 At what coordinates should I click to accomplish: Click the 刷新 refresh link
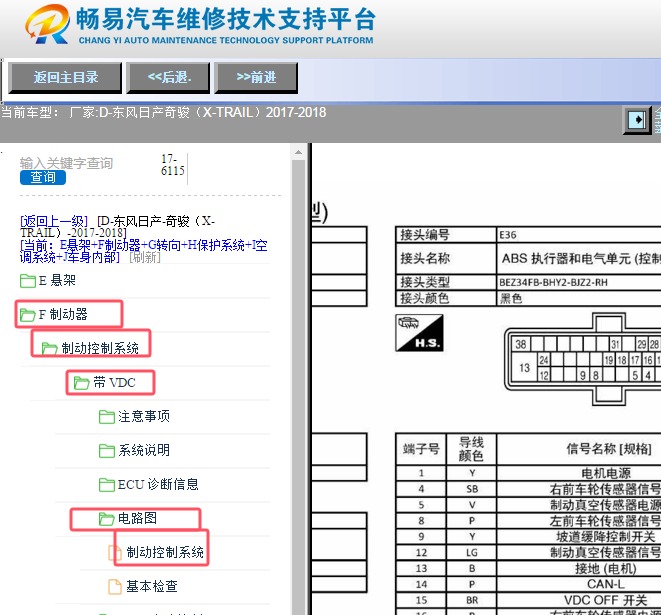(145, 257)
